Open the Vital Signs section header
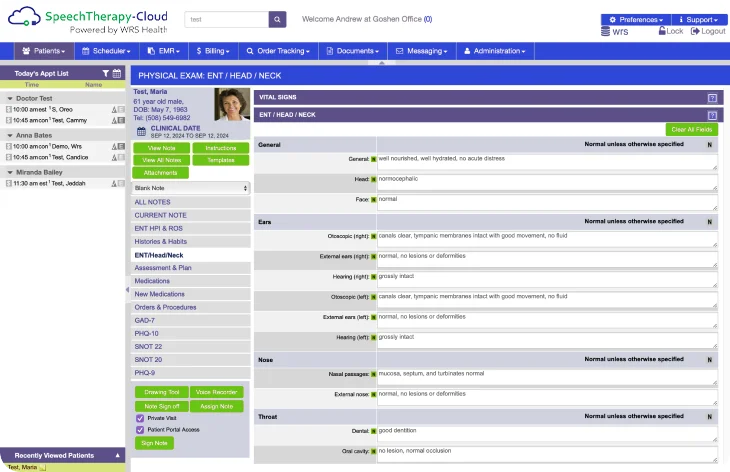The image size is (730, 472). (x=488, y=97)
